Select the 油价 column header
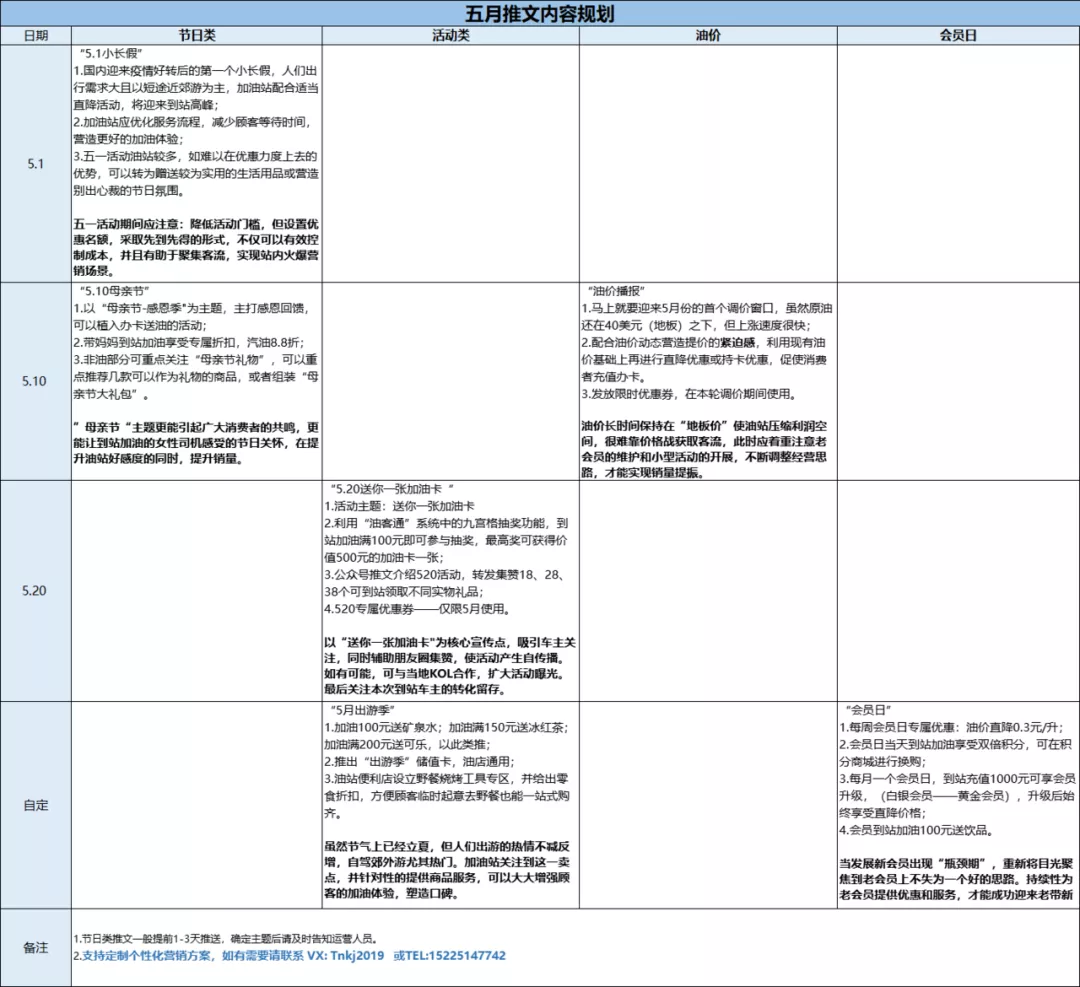1080x987 pixels. pyautogui.click(x=707, y=35)
